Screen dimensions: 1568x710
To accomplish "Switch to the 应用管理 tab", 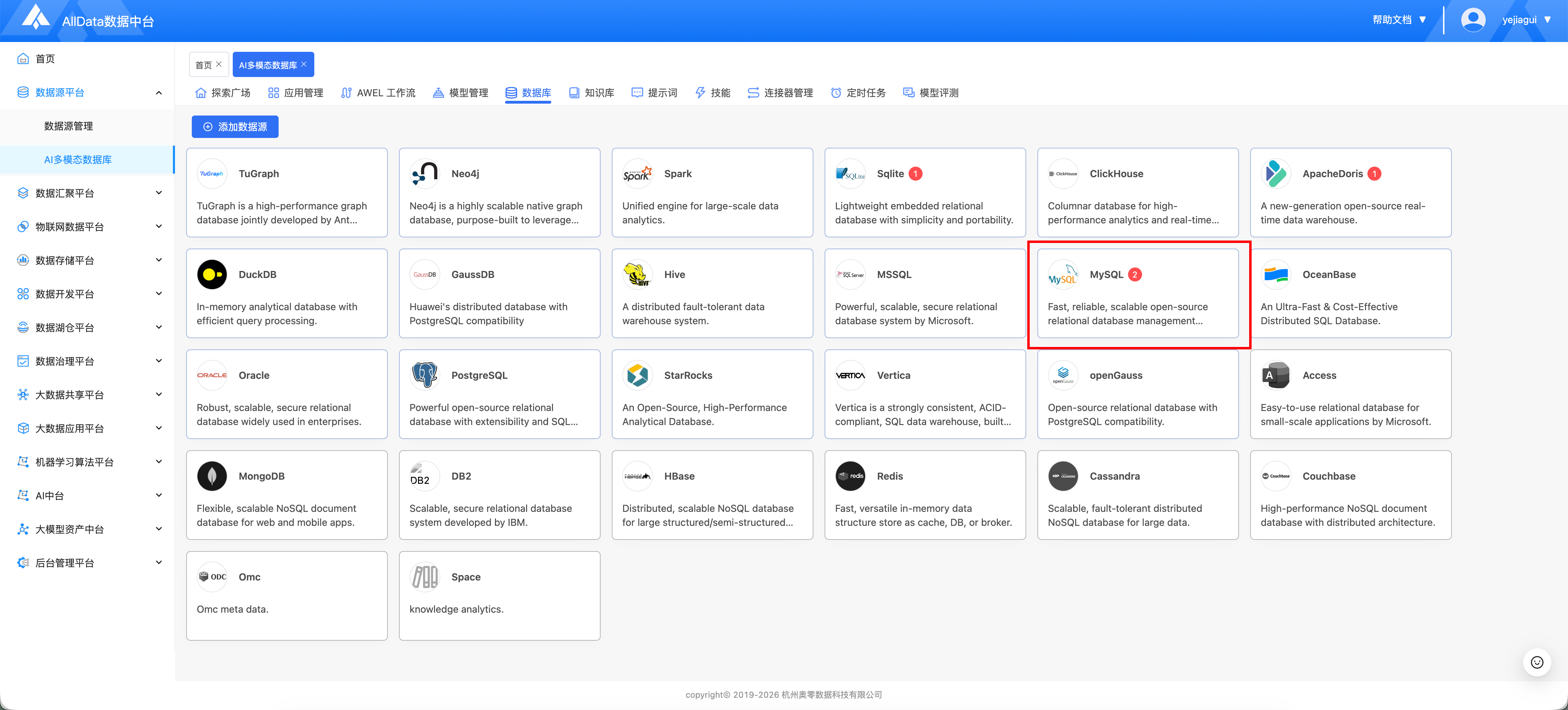I will point(295,93).
